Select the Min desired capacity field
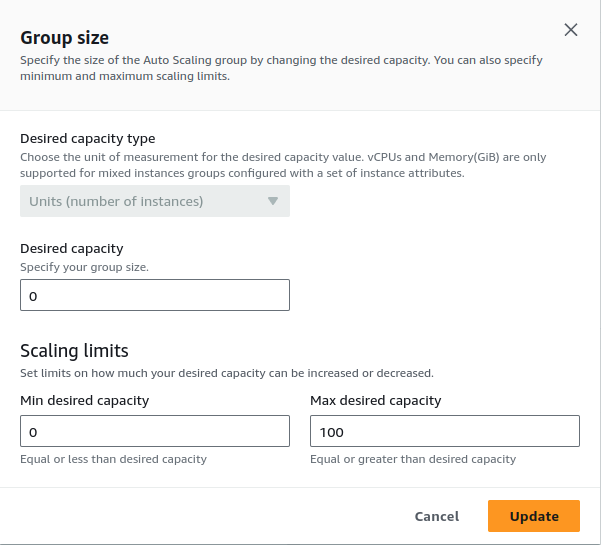This screenshot has width=601, height=545. point(155,431)
